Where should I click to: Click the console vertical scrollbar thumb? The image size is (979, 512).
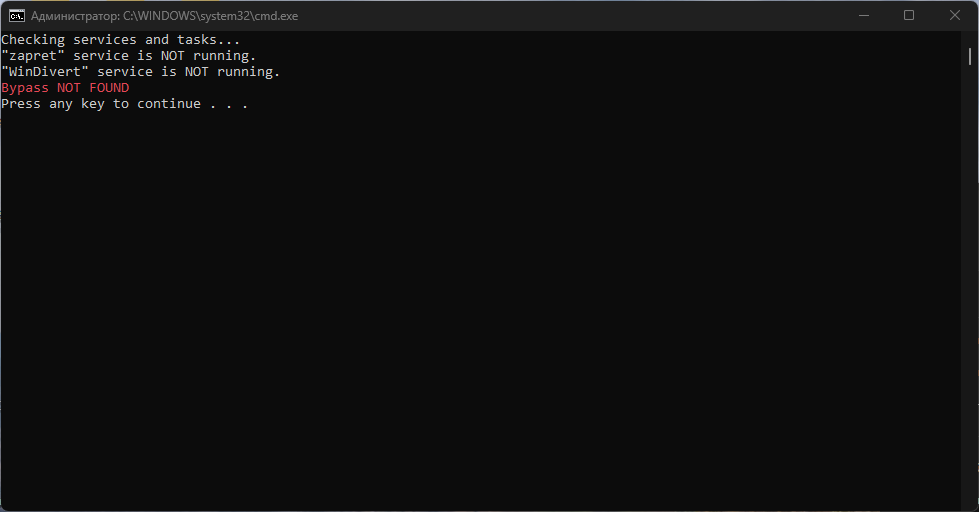[970, 56]
